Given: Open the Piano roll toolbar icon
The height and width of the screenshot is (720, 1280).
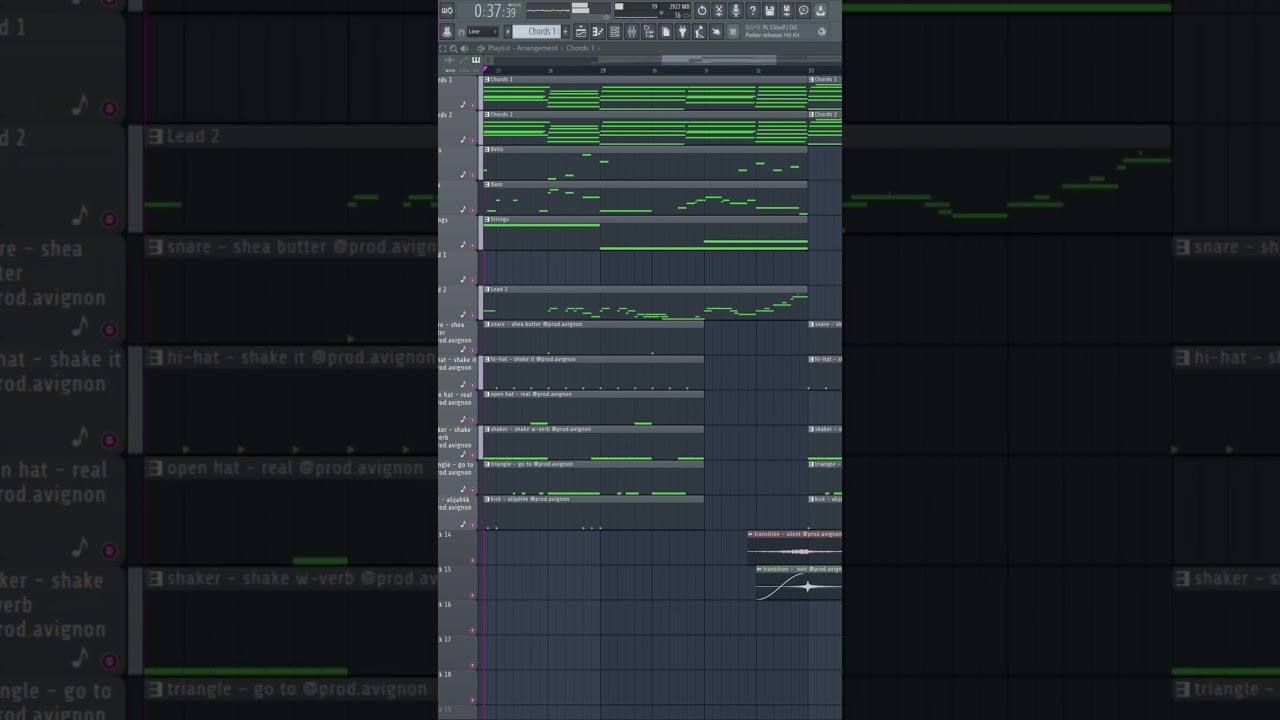Looking at the screenshot, I should coord(598,32).
